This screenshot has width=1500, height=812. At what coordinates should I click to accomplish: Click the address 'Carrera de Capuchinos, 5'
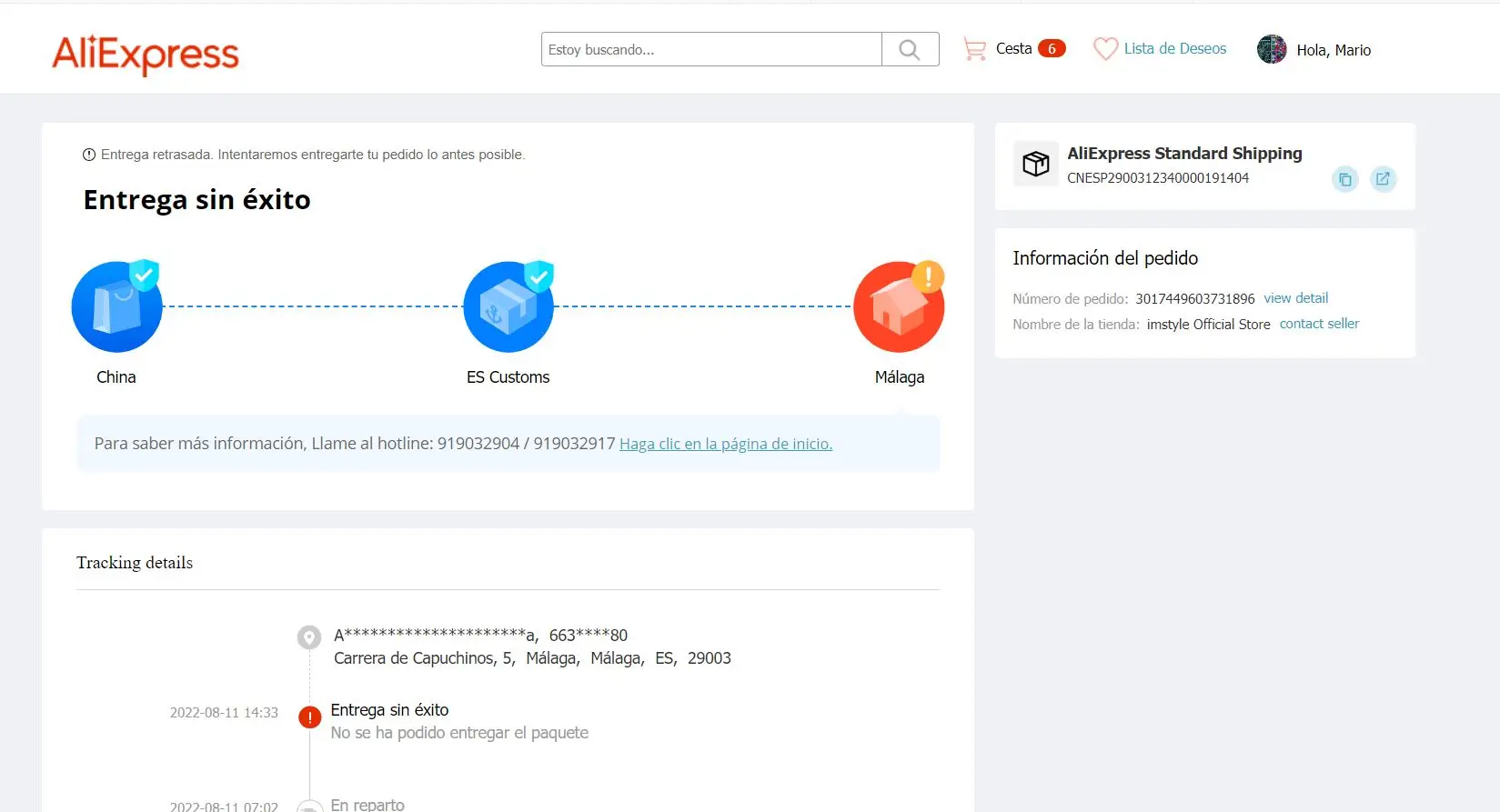click(x=425, y=658)
